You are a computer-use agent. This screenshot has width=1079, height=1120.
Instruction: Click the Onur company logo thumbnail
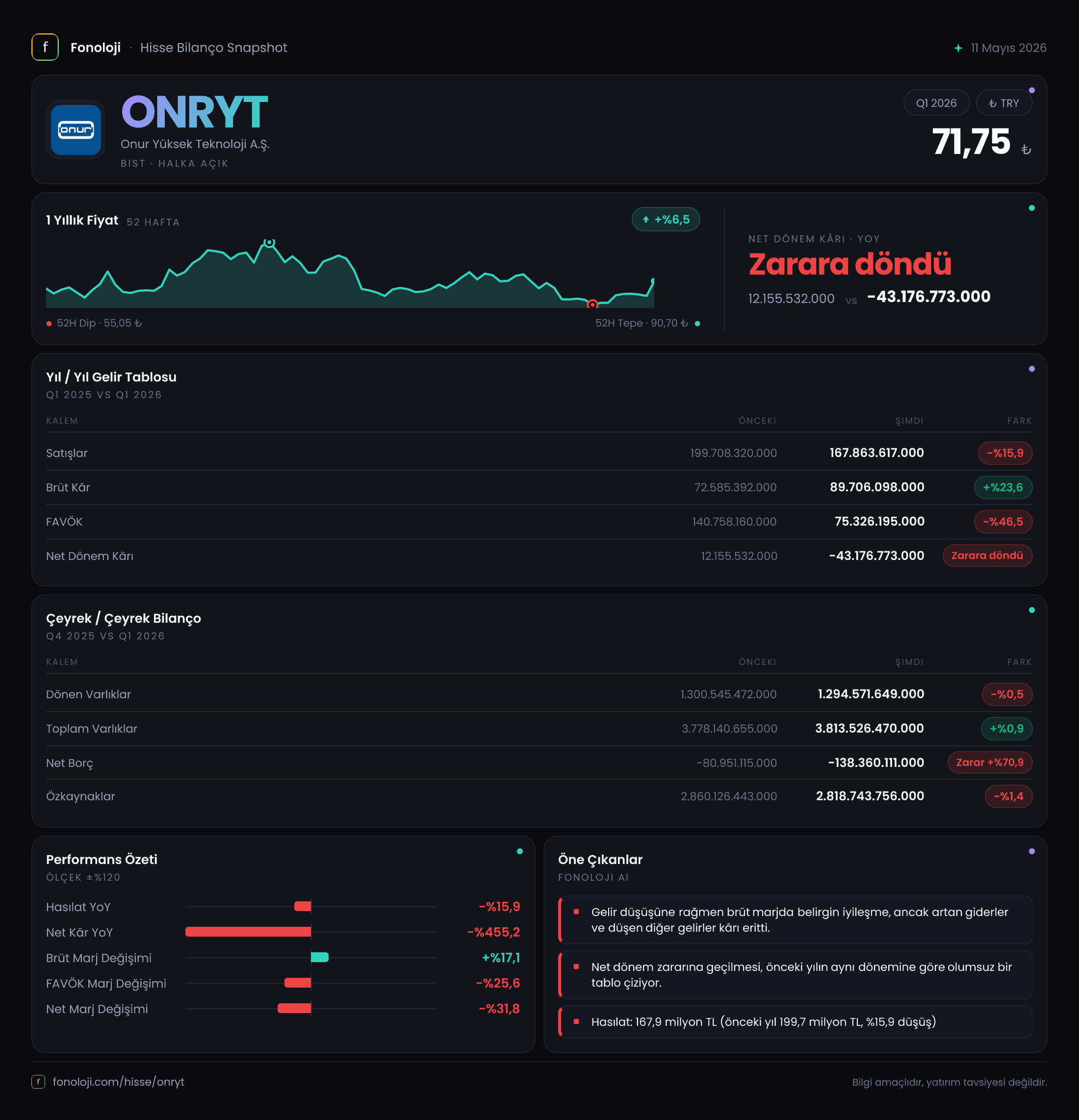coord(76,130)
